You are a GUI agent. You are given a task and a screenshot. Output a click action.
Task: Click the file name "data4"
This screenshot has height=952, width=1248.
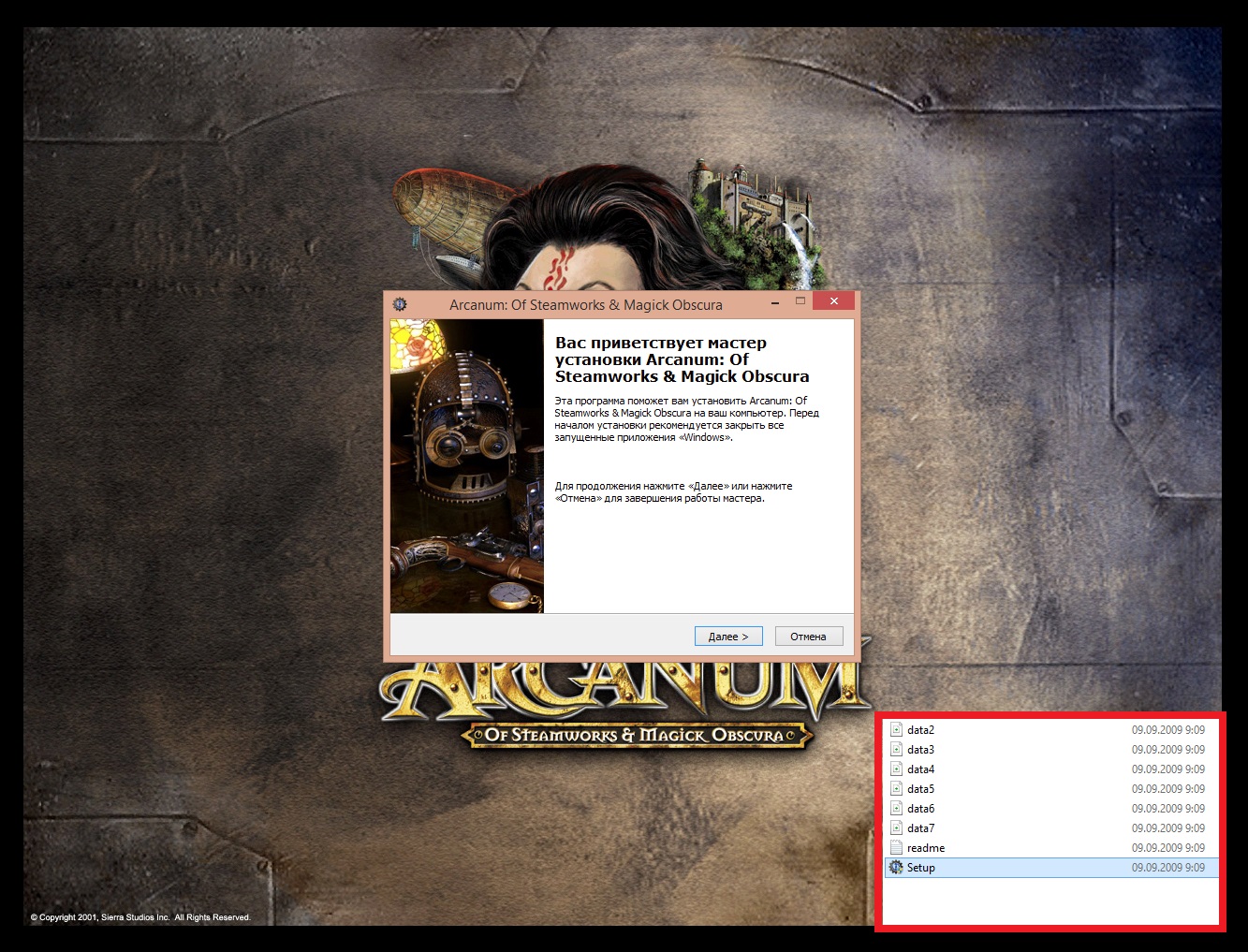921,769
